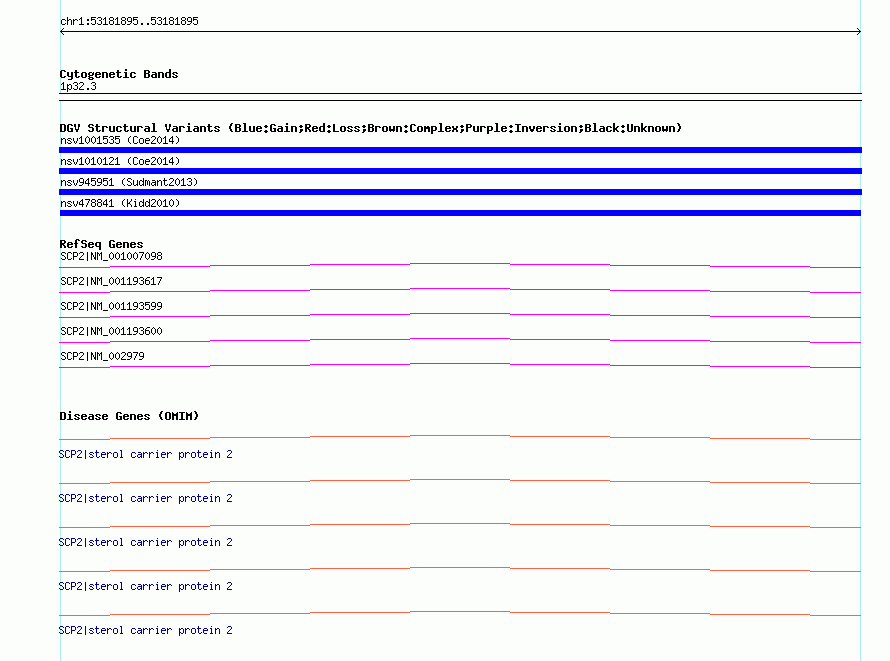The width and height of the screenshot is (890, 661).
Task: Open the fourth SCP2|sterol carrier protein 2 link
Action: (145, 587)
